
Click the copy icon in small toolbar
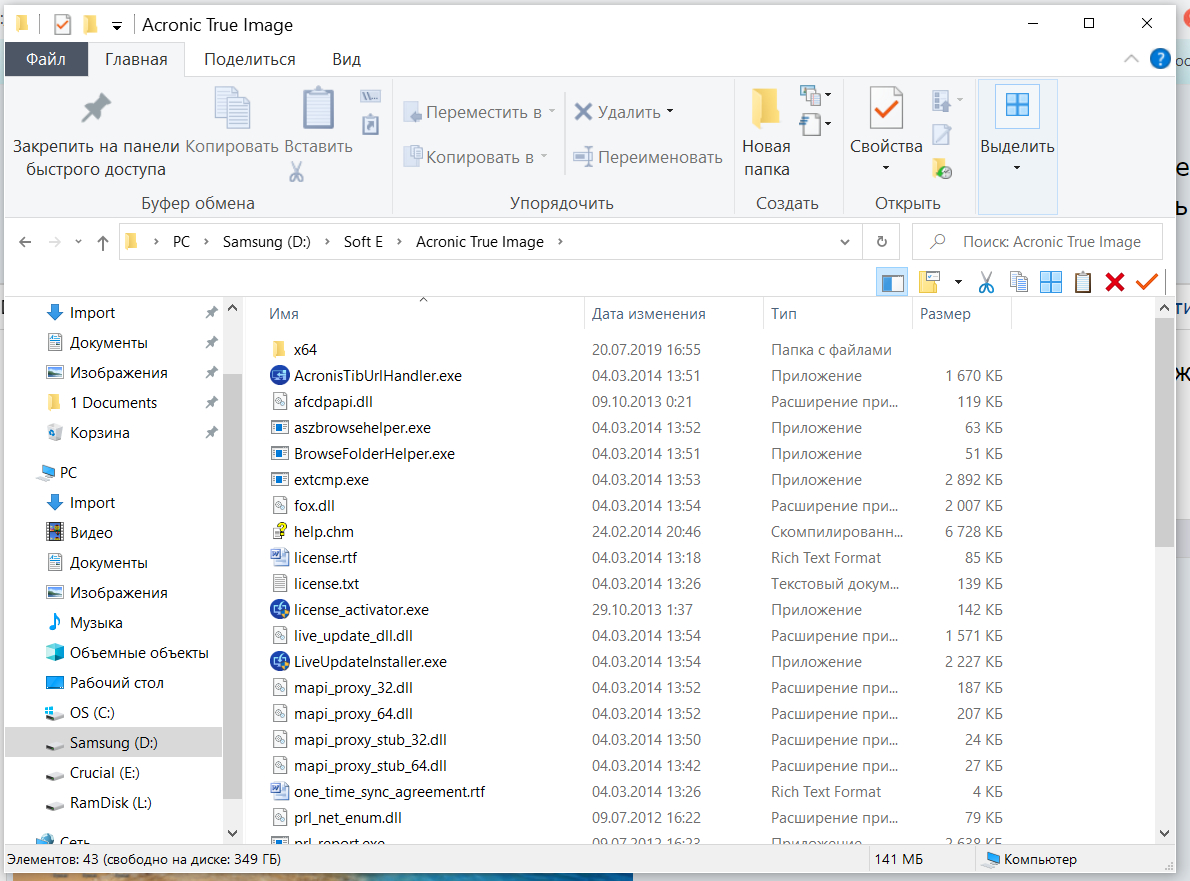(1018, 282)
